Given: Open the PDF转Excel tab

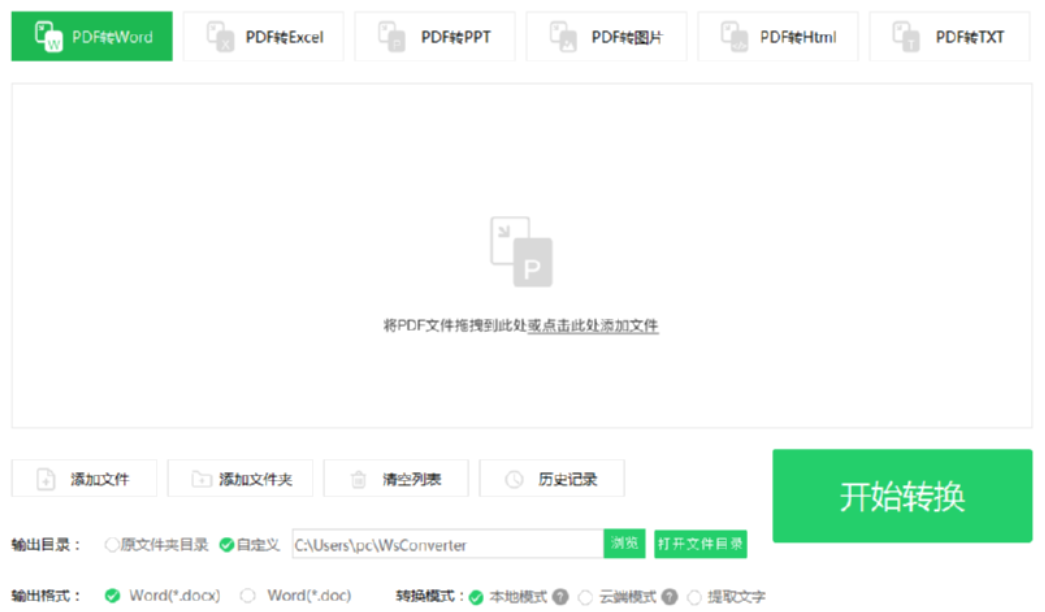Looking at the screenshot, I should tap(264, 37).
